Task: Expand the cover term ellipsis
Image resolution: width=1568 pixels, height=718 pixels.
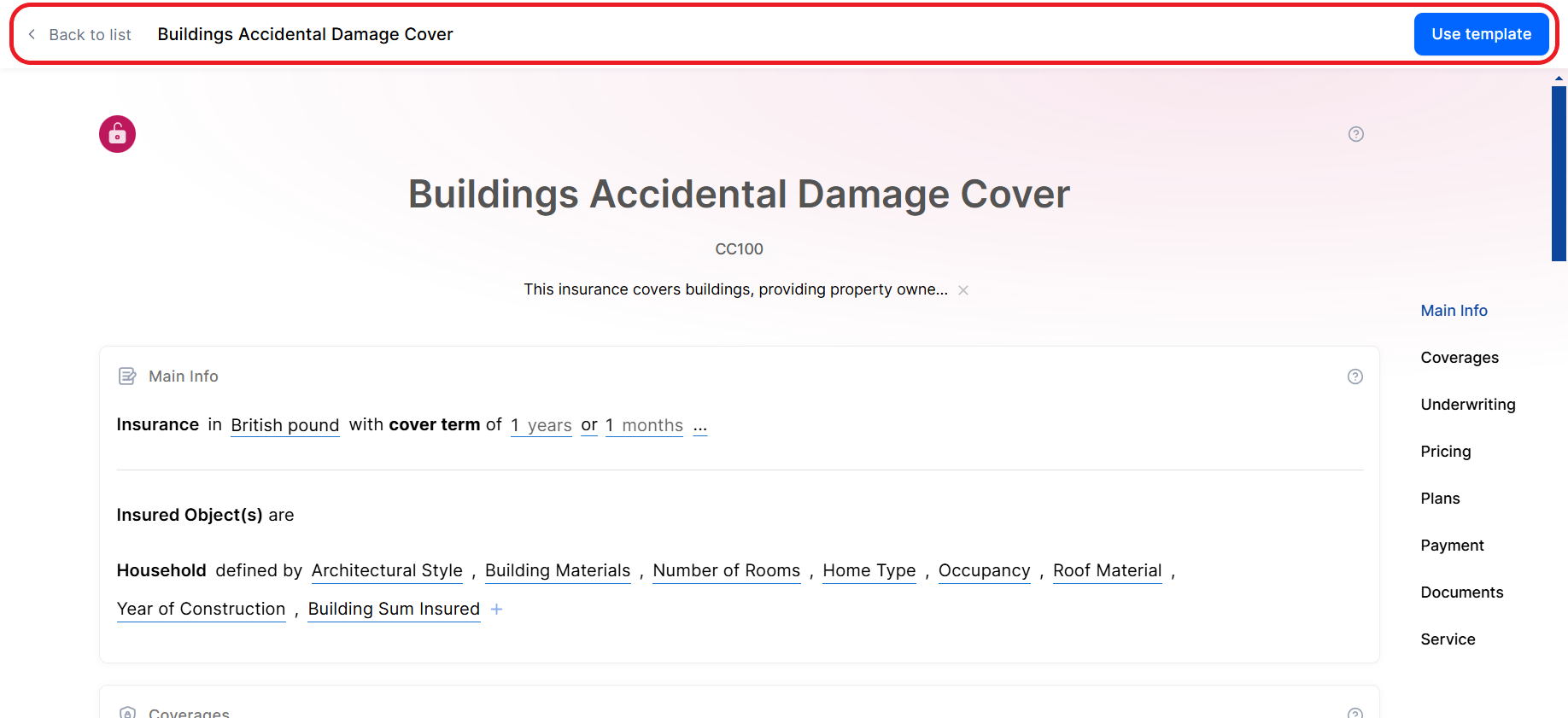Action: 700,425
